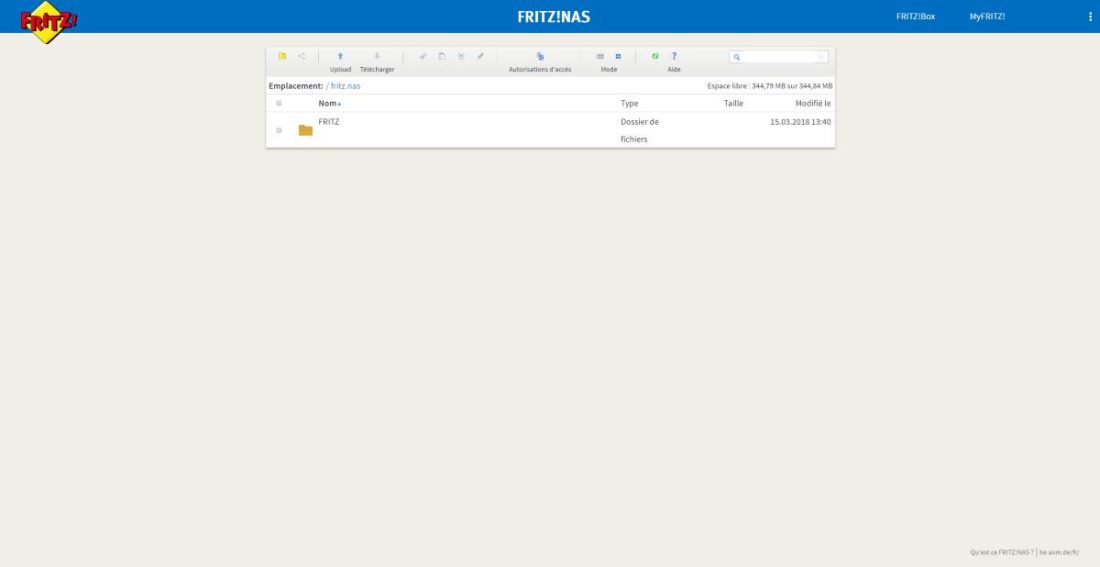
Task: Open the FRITZ!Box link in header
Action: [x=915, y=16]
